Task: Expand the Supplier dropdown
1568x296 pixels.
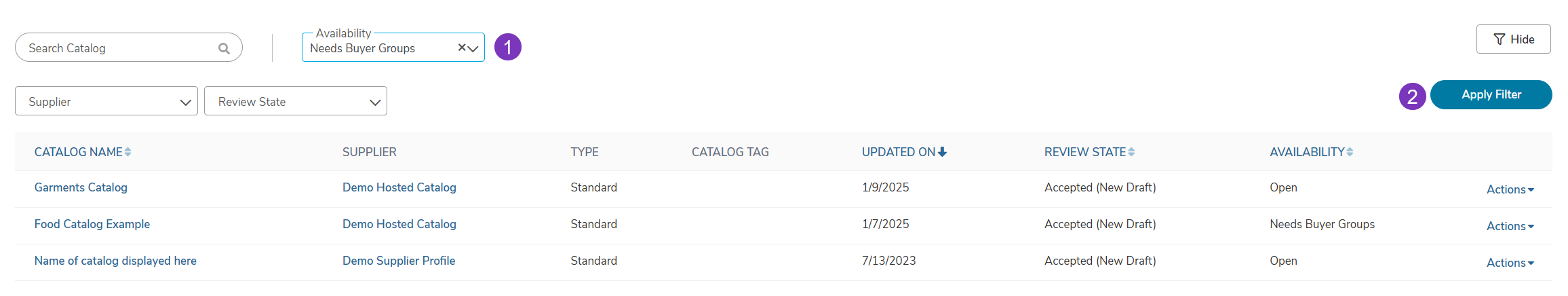Action: tap(106, 101)
